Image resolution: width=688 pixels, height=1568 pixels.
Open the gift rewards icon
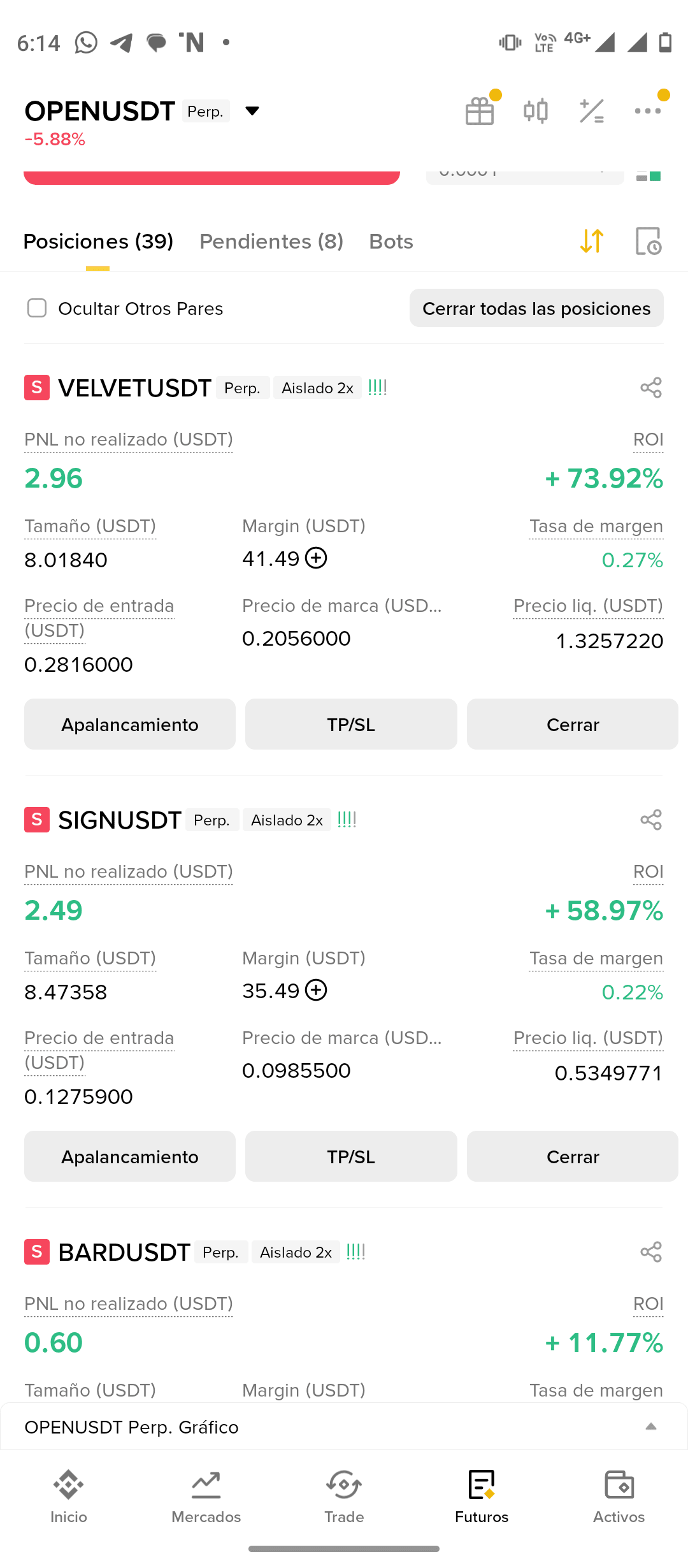[480, 112]
